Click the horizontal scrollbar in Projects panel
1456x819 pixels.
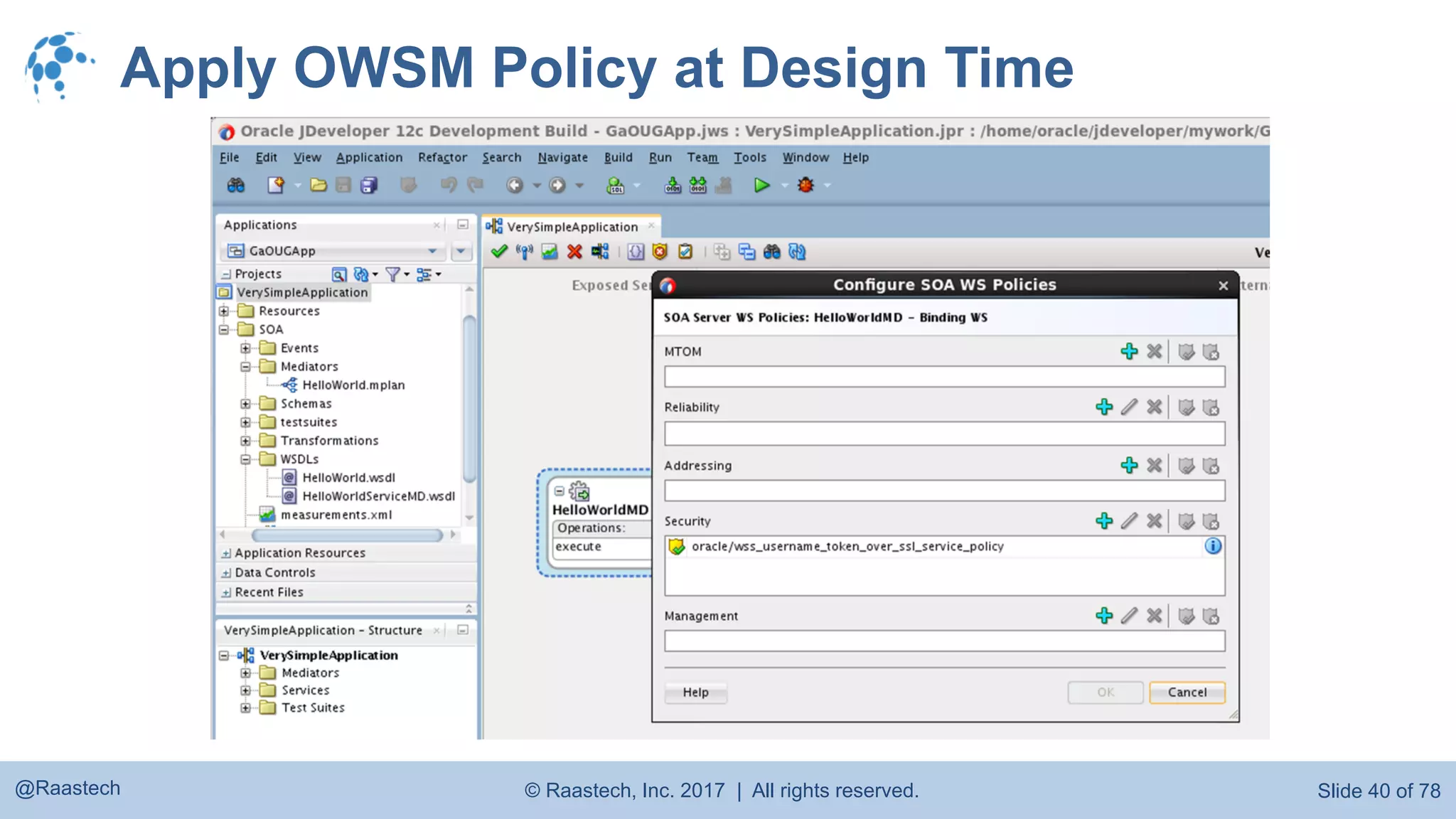click(347, 535)
